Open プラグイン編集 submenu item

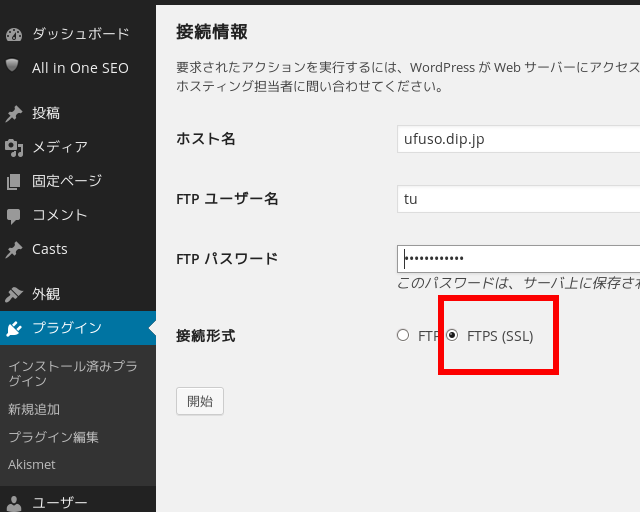click(x=53, y=437)
